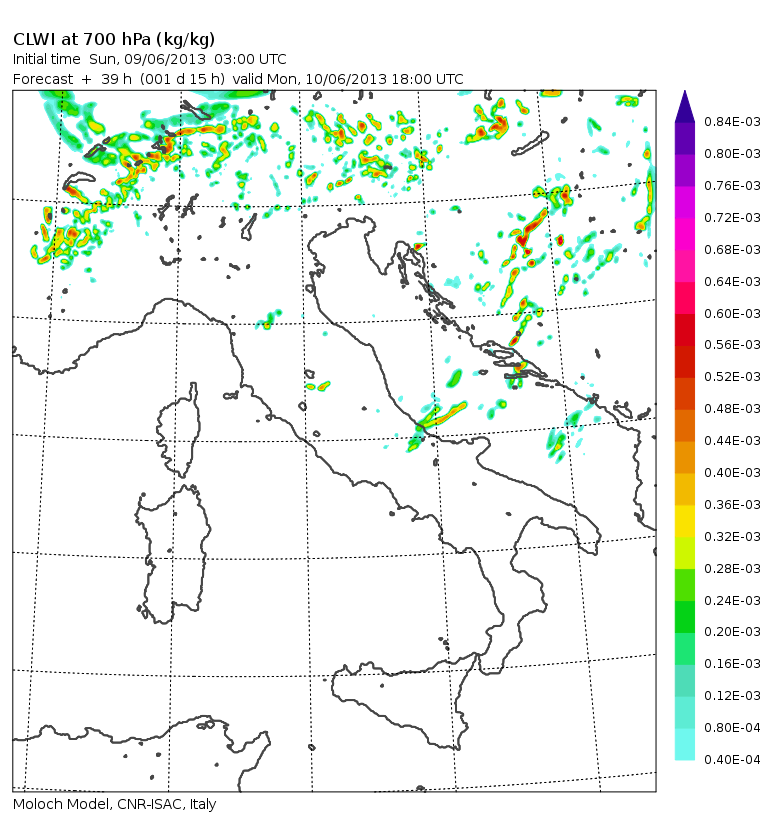Screen dimensions: 760x828
Task: Click the 0.68E-03 colorbar label
Action: (732, 249)
